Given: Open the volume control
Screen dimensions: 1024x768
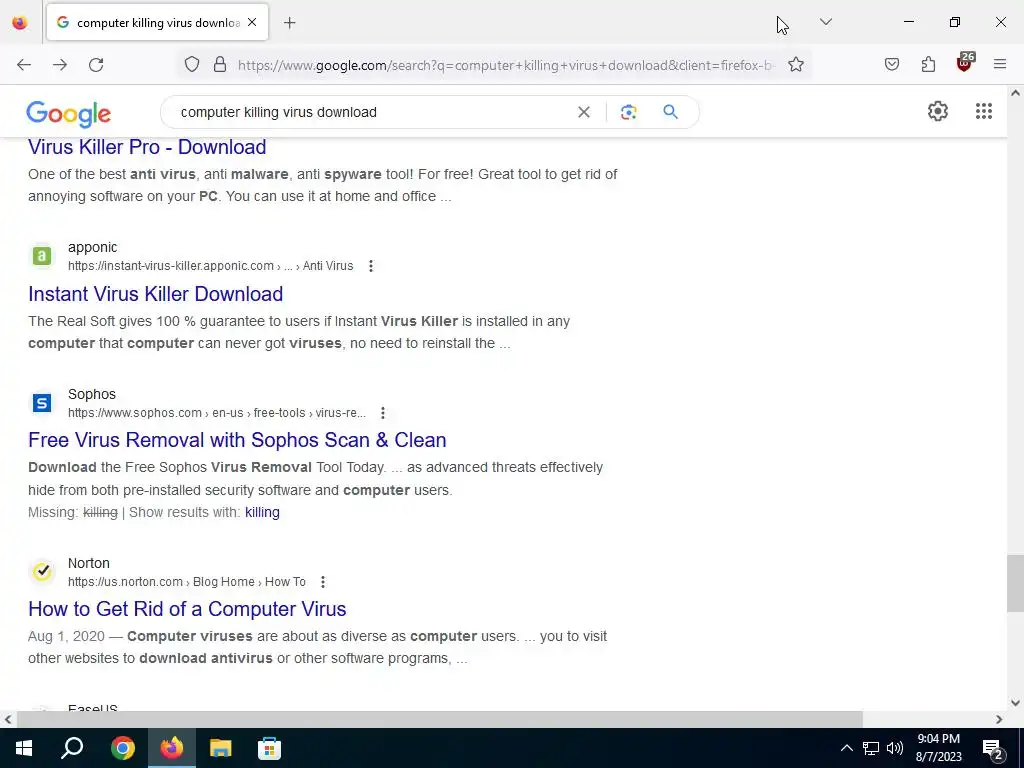Looking at the screenshot, I should (x=895, y=748).
